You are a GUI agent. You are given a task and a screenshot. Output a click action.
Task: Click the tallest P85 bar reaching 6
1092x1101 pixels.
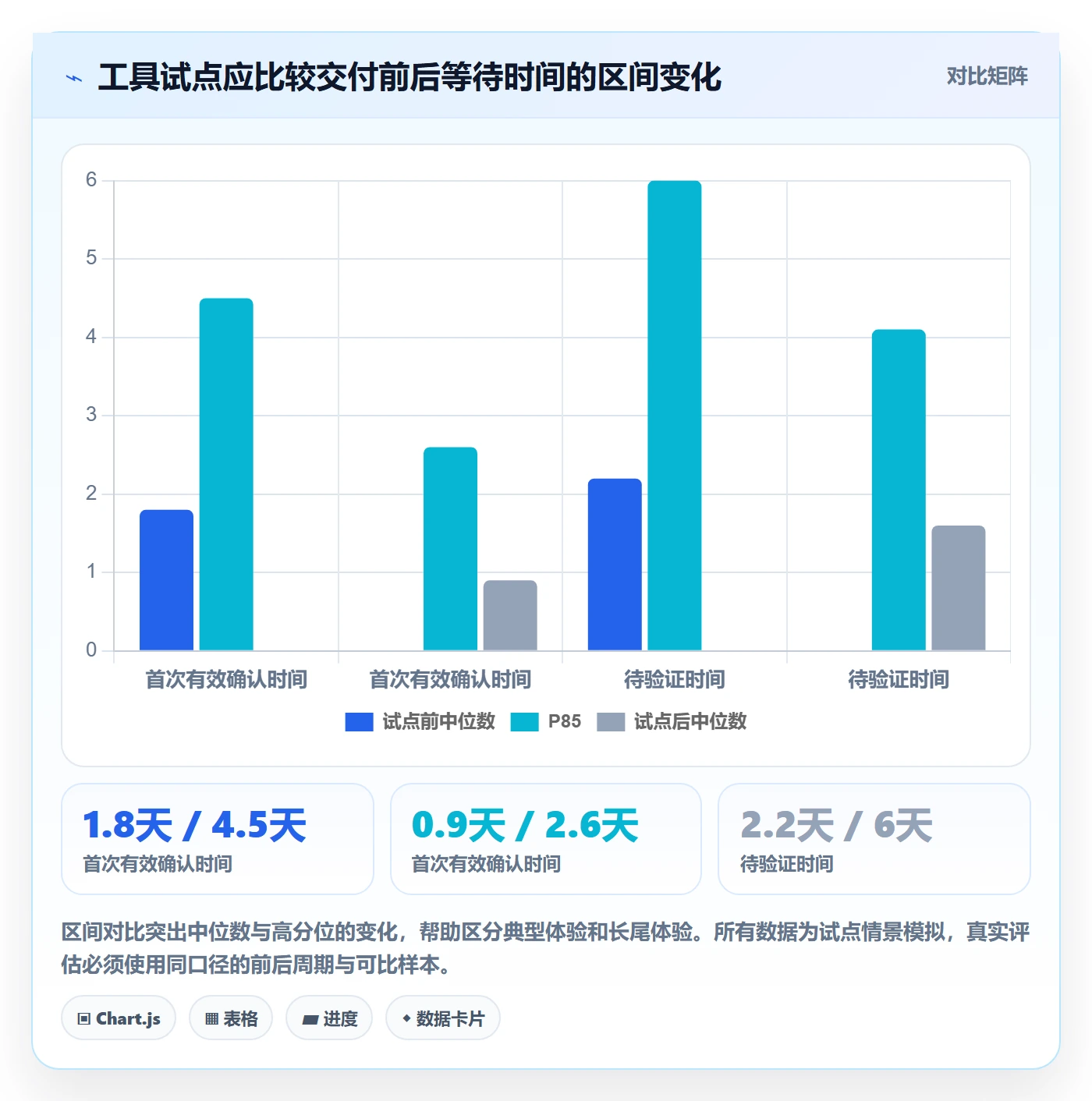675,416
